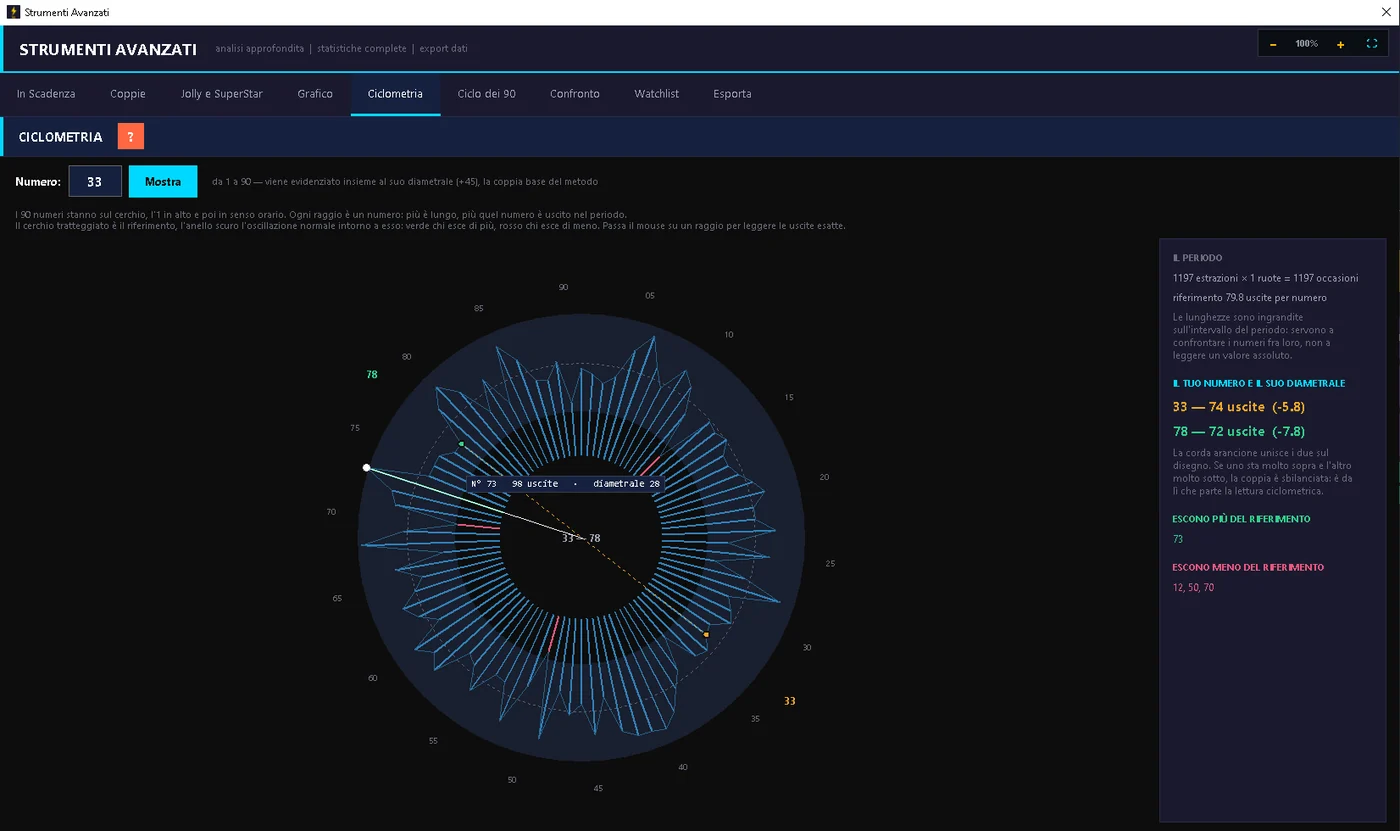
Task: Click the Mostra button
Action: [x=163, y=182]
